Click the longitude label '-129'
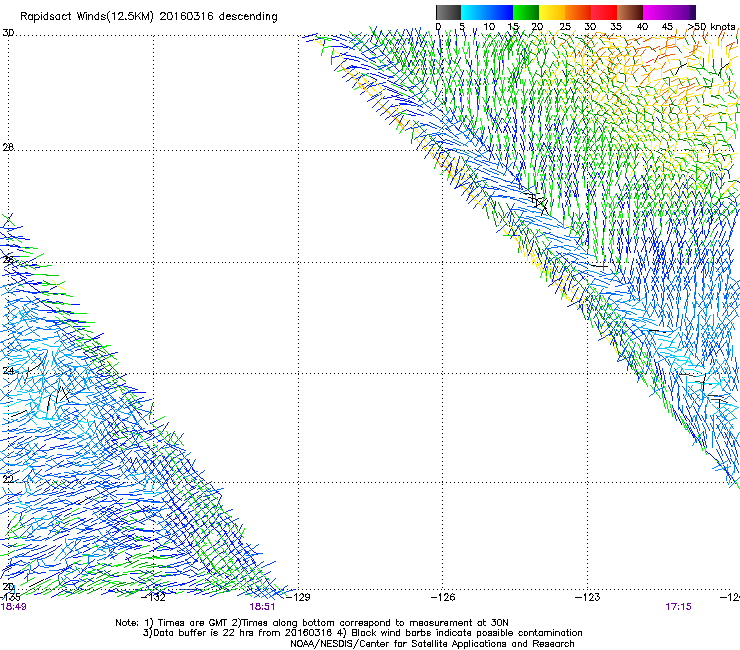This screenshot has width=740, height=650. 299,597
